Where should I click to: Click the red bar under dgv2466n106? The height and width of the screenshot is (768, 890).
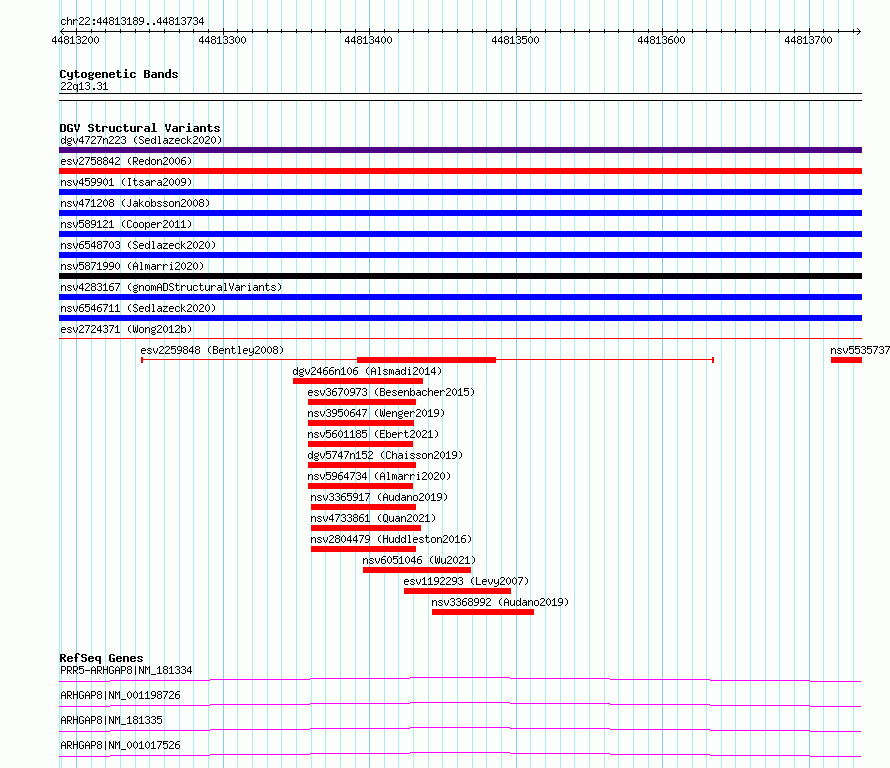pos(358,381)
